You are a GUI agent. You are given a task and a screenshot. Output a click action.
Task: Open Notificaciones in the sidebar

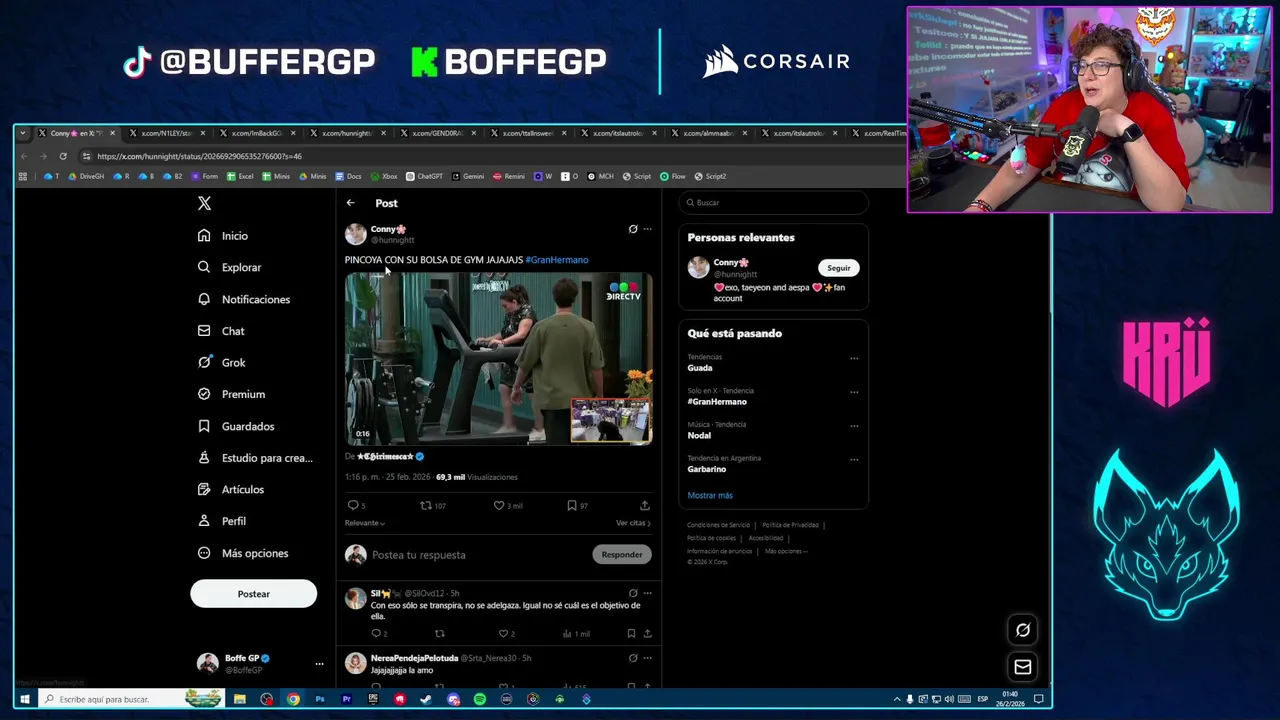click(x=244, y=299)
